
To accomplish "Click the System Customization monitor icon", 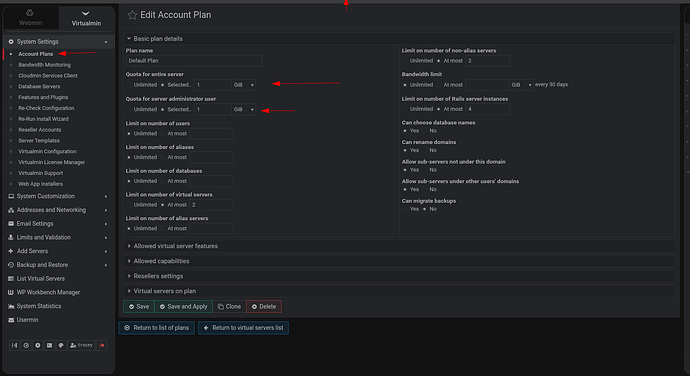I will [11, 196].
